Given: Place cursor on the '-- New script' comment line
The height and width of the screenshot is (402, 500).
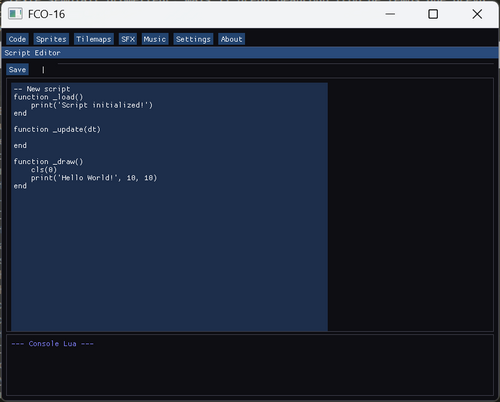Looking at the screenshot, I should click(42, 89).
